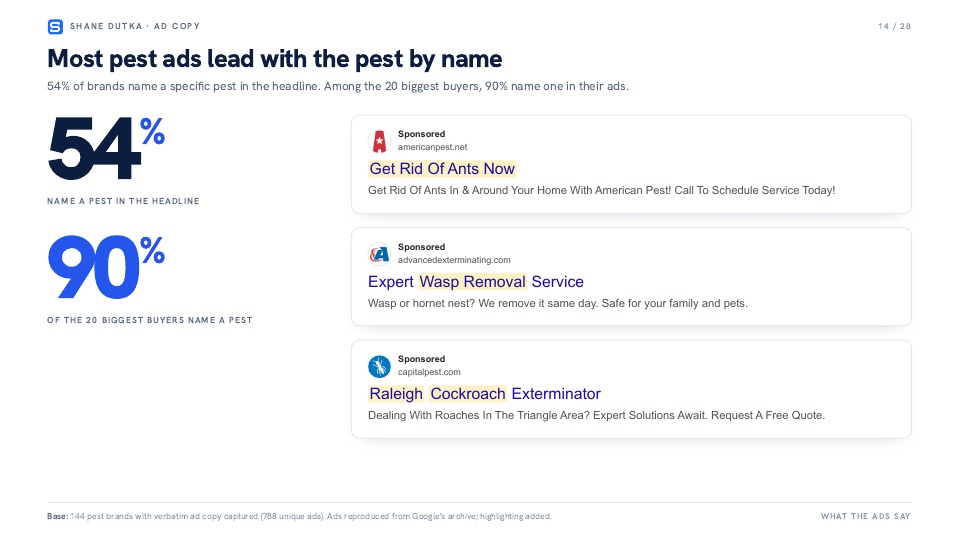Click the 'Sponsored' label above advancedexterminating.com
Viewport: 960px width, 540px height.
point(421,247)
